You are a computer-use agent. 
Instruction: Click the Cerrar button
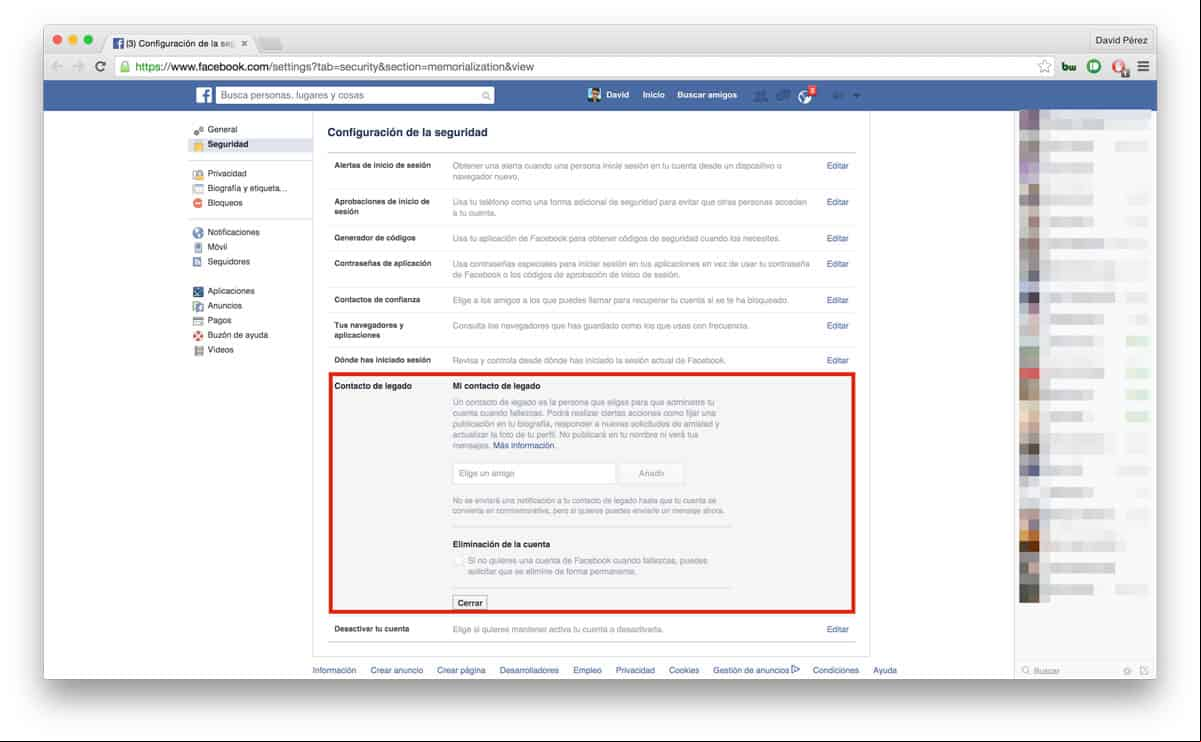click(470, 603)
